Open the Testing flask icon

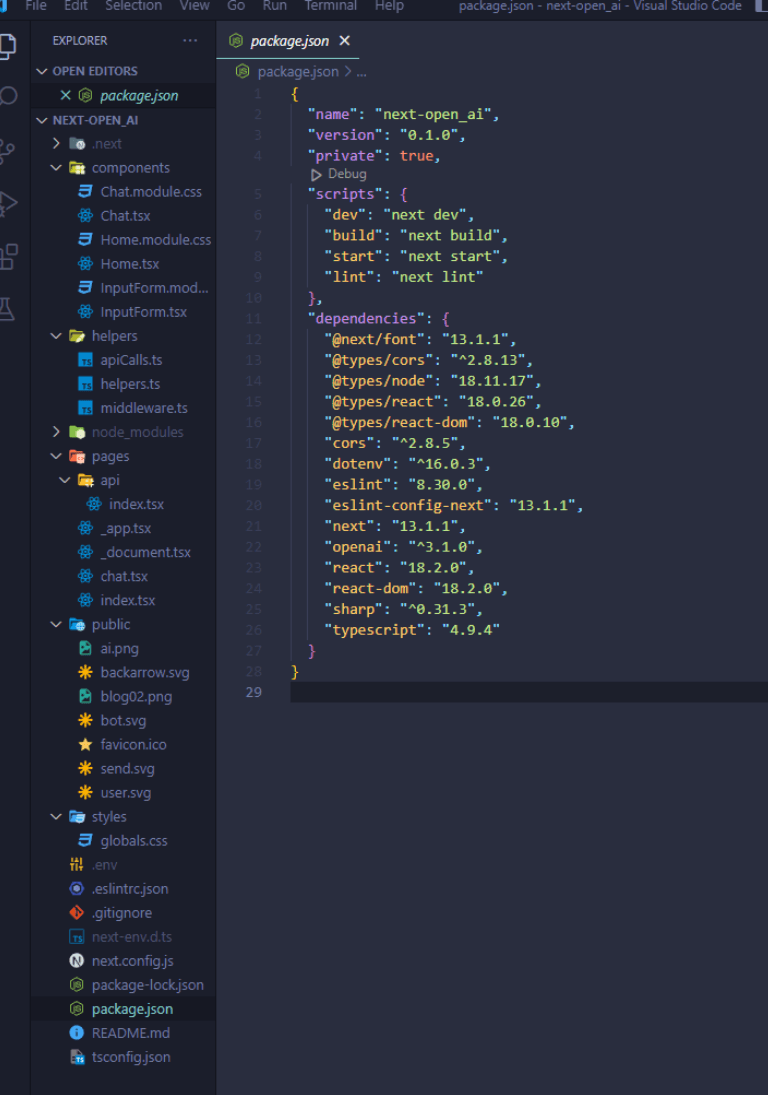[x=8, y=309]
